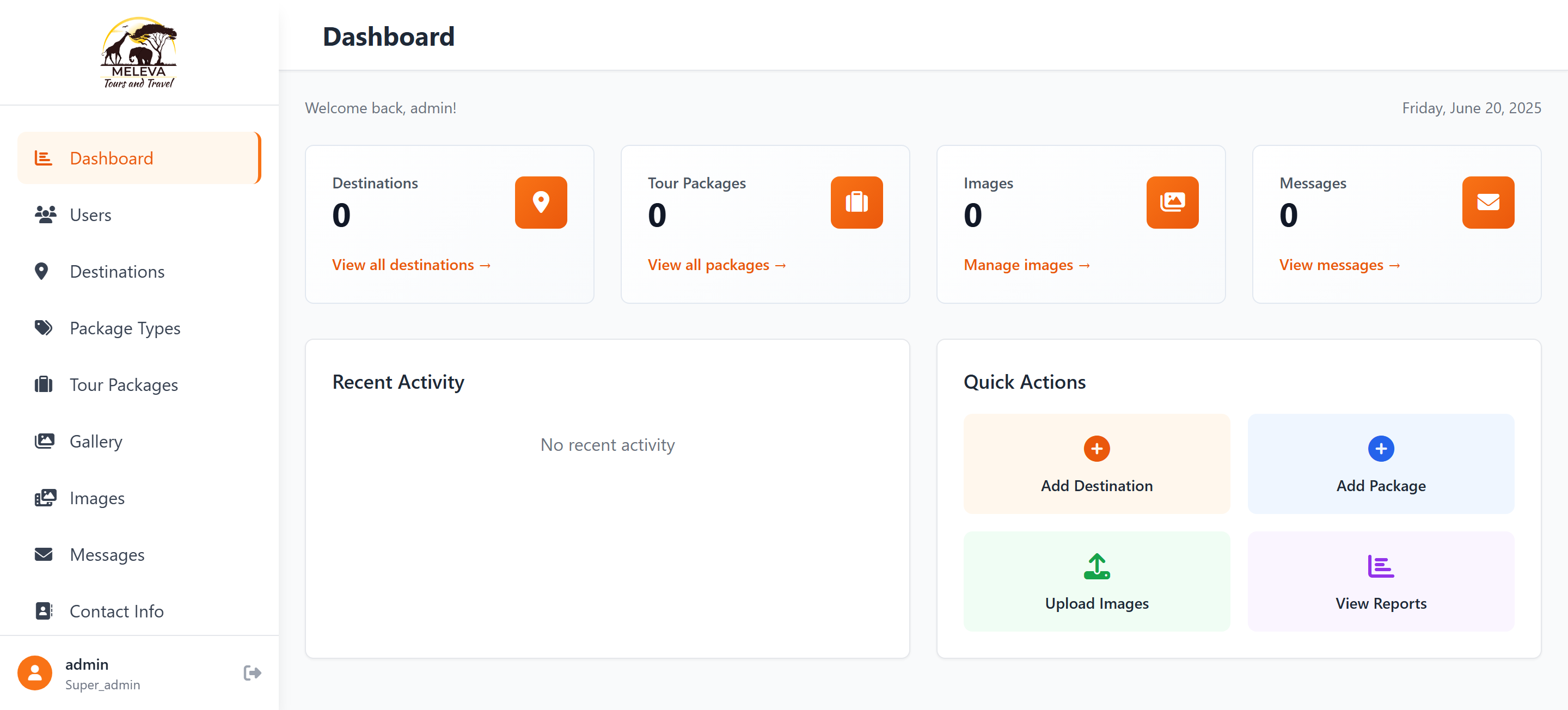Viewport: 1568px width, 710px height.
Task: Click the Package Types tags icon
Action: click(x=43, y=328)
